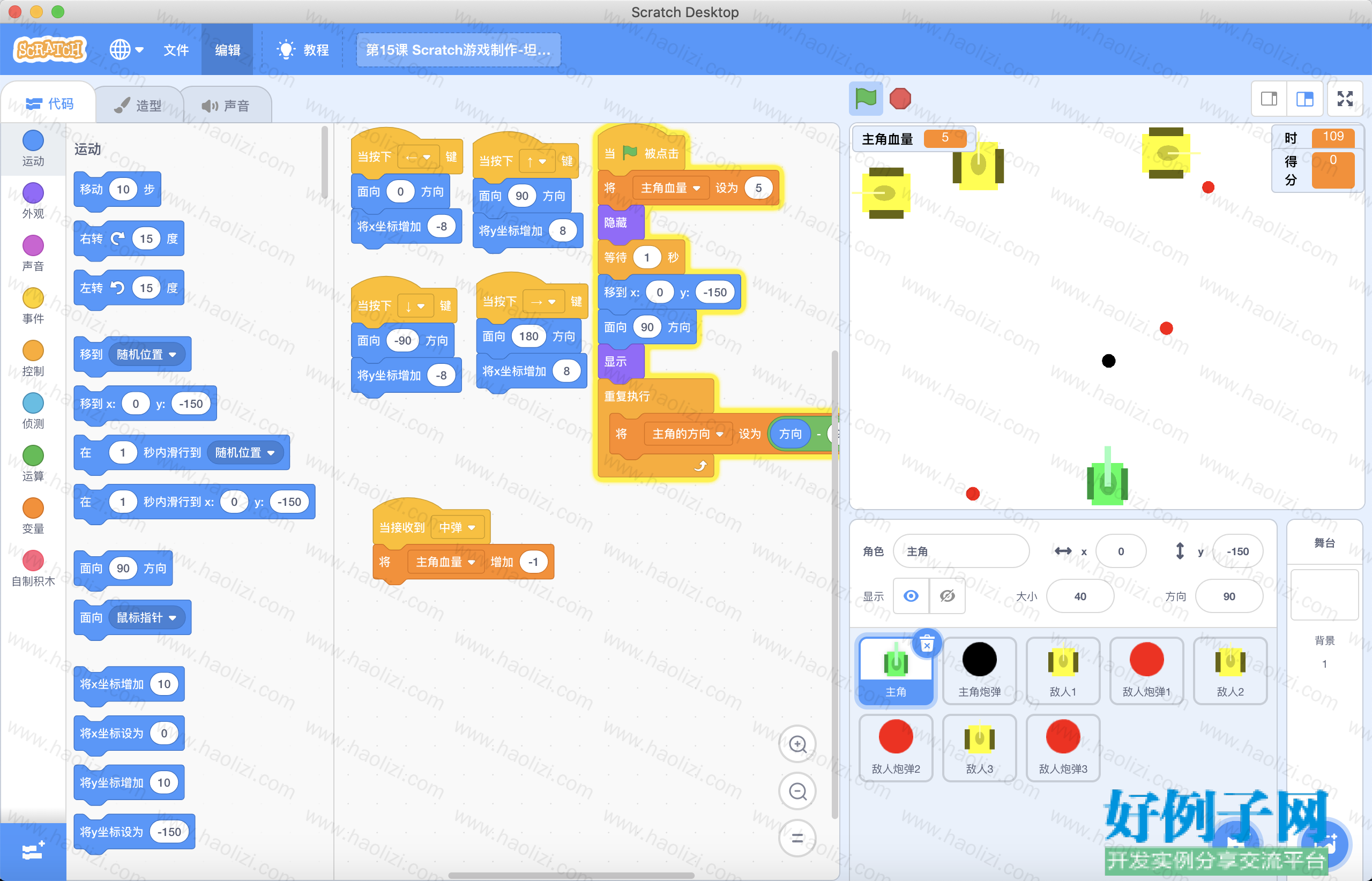Switch to small stage layout
This screenshot has height=881, width=1372.
1269,99
